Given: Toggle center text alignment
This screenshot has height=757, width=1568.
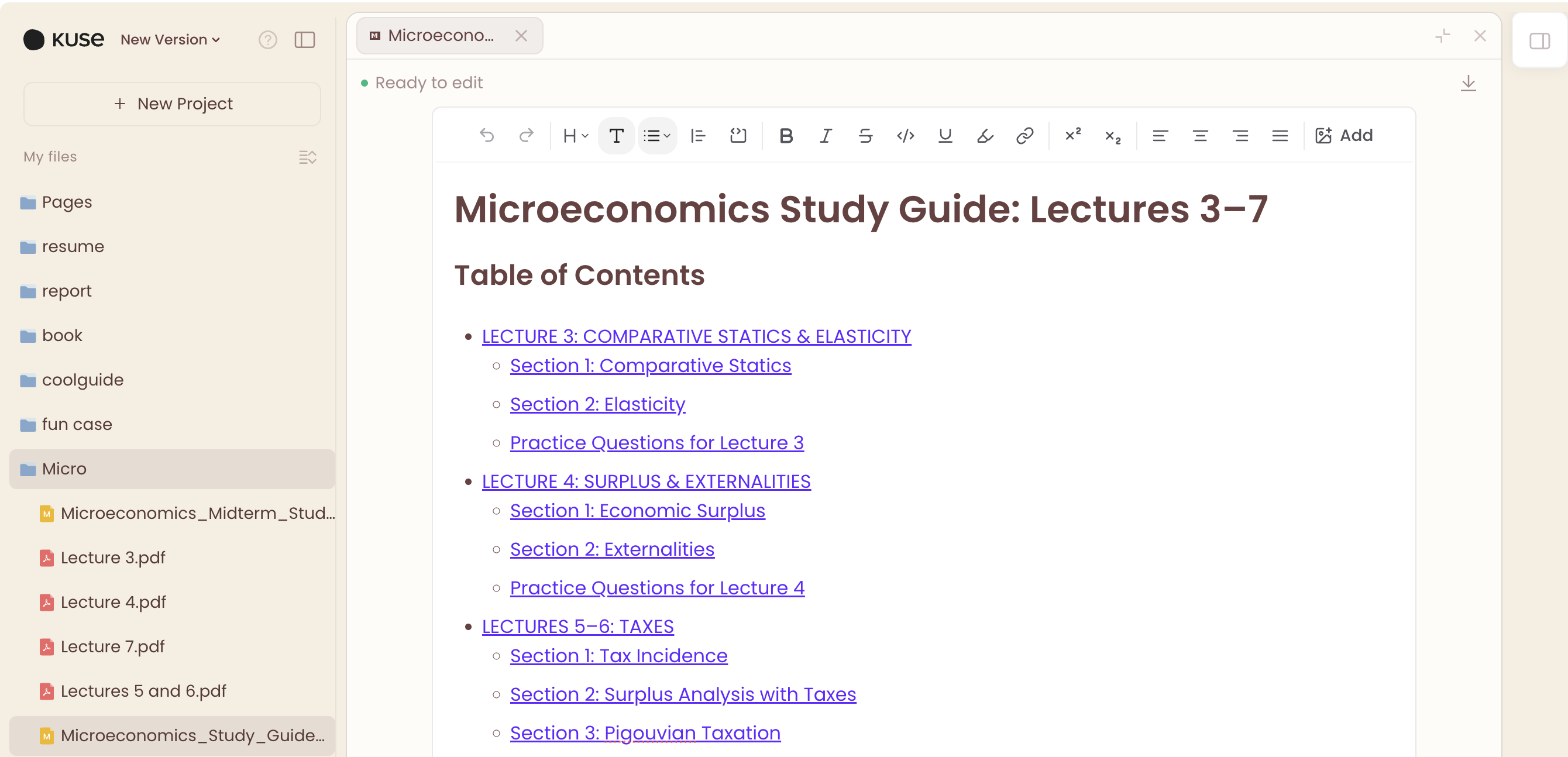Looking at the screenshot, I should [1200, 135].
